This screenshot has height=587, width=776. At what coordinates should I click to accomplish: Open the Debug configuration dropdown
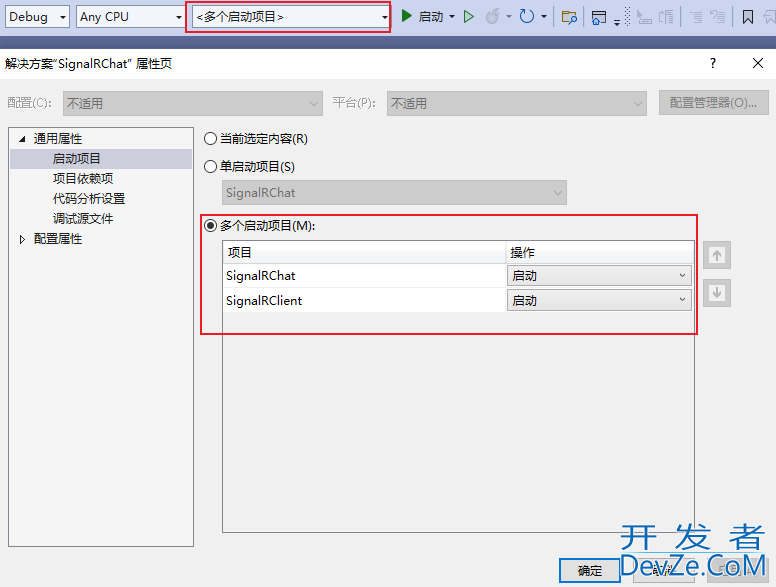click(x=37, y=17)
